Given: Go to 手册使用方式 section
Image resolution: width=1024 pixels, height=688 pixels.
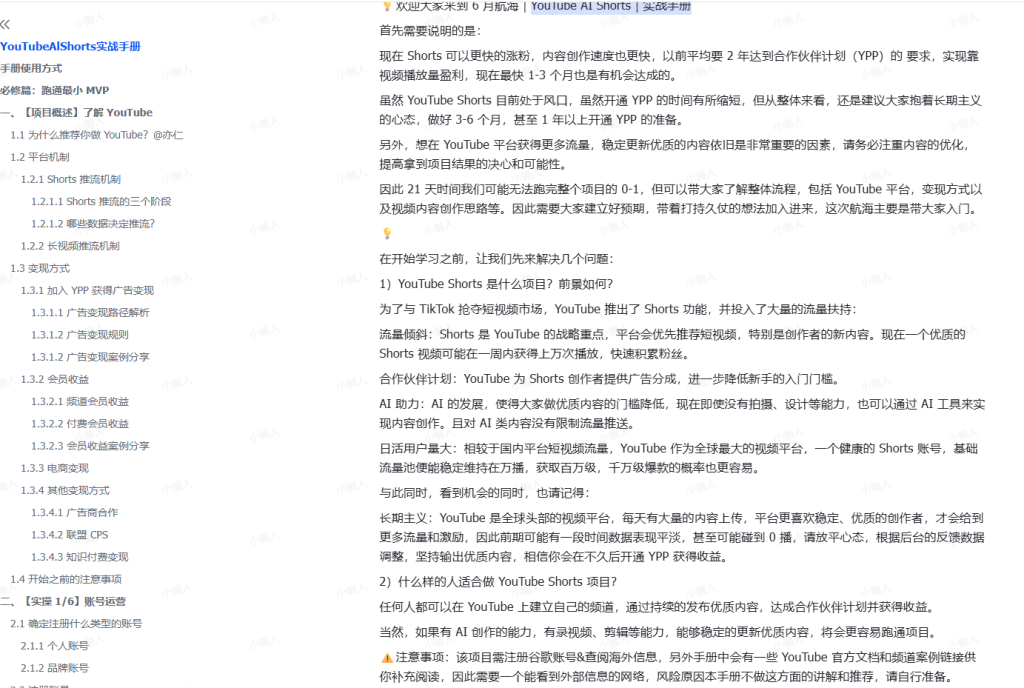Looking at the screenshot, I should 31,69.
